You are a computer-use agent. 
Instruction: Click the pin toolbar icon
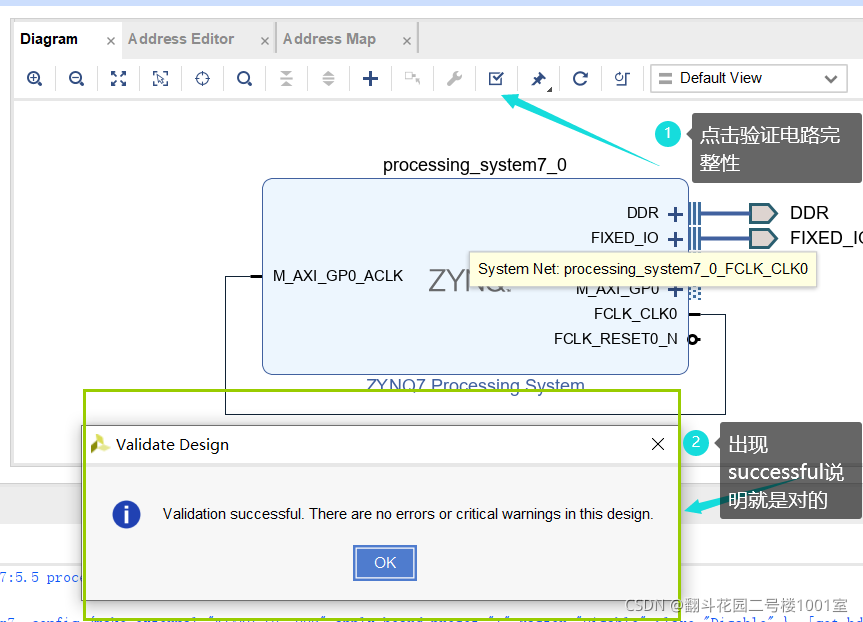tap(538, 79)
